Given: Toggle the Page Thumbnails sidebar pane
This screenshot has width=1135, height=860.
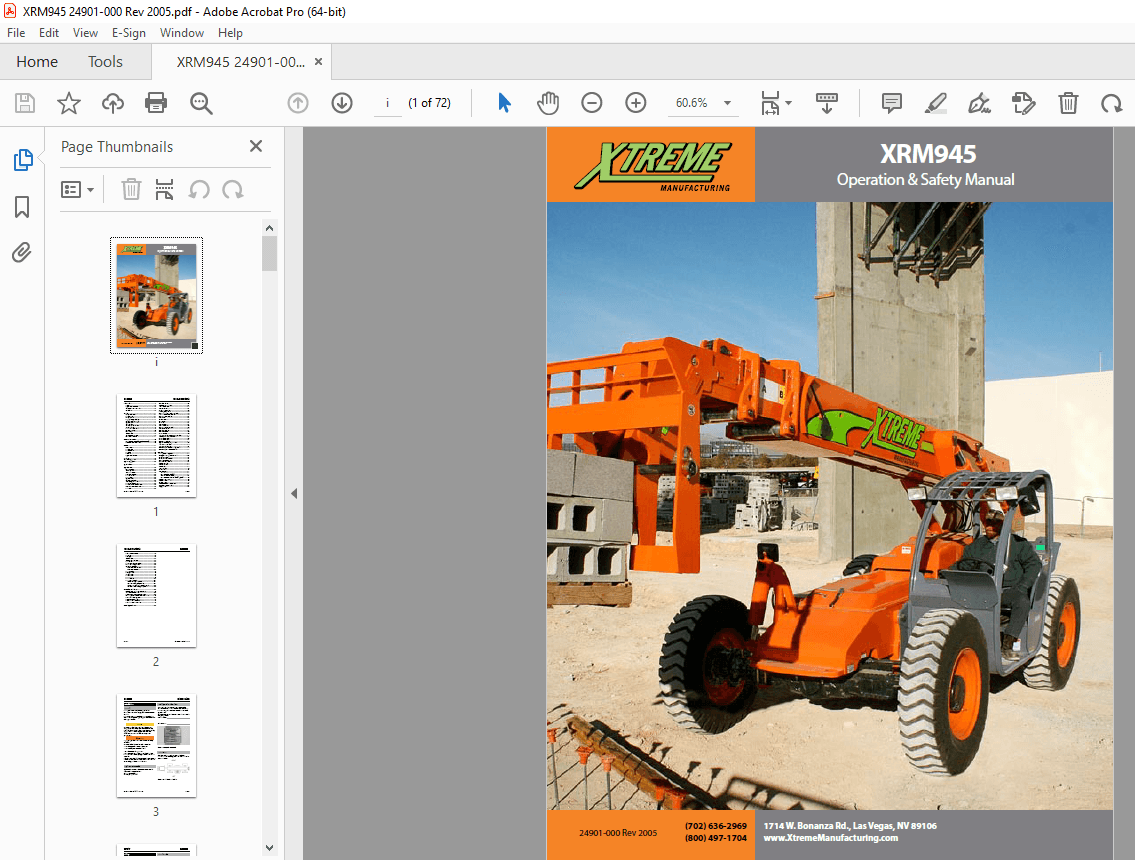Looking at the screenshot, I should [x=22, y=158].
